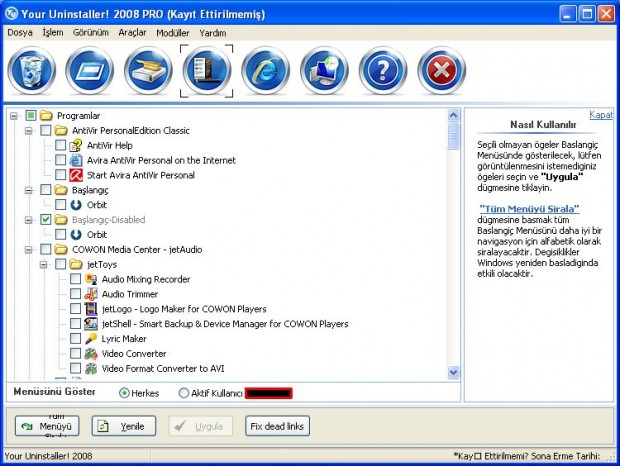Select the "Audio Mixing Recorder" row text
Screen dimensions: 620x466
click(146, 279)
